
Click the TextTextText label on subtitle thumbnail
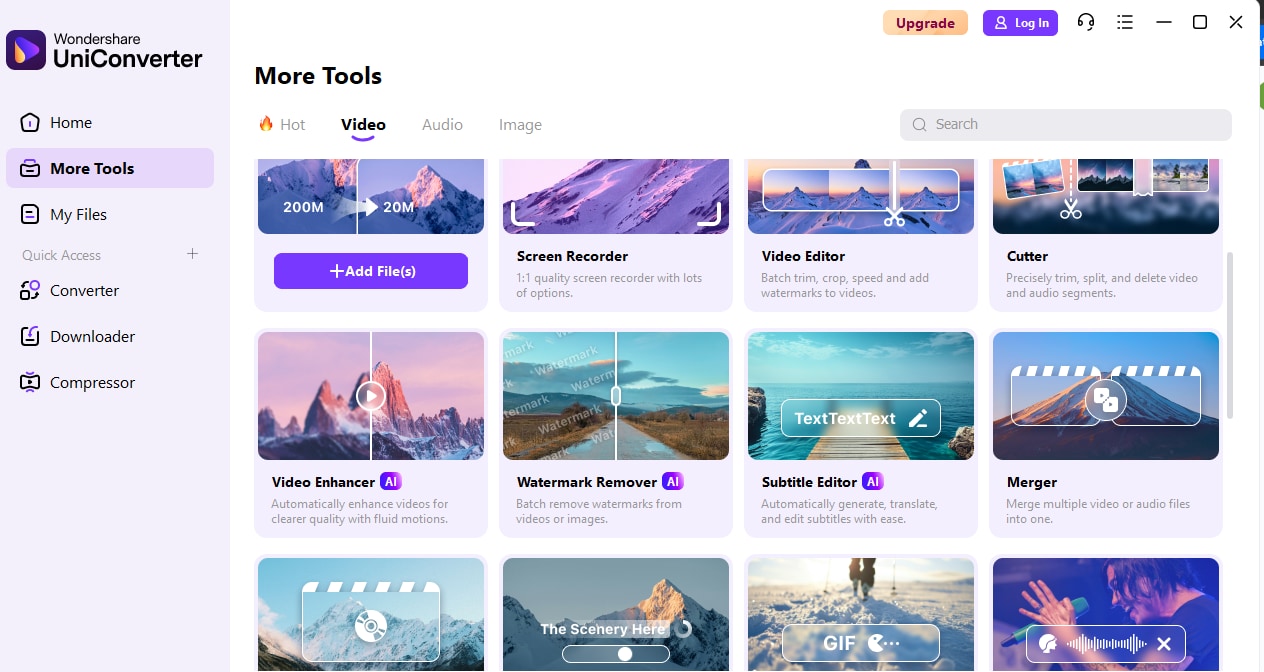845,419
